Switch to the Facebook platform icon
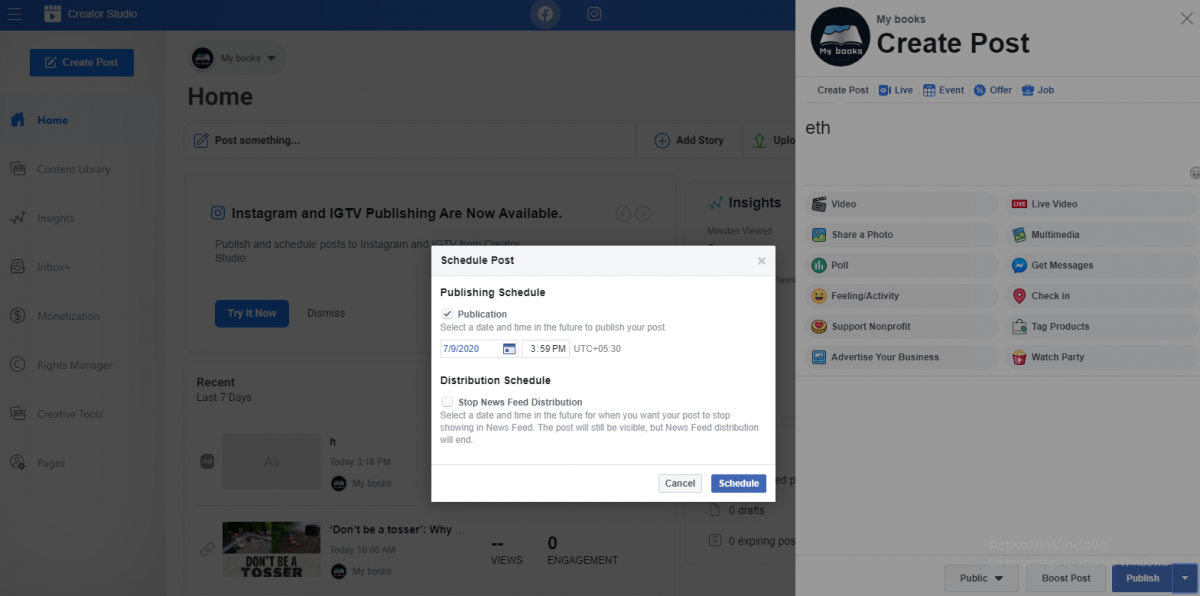The height and width of the screenshot is (596, 1200). tap(545, 14)
